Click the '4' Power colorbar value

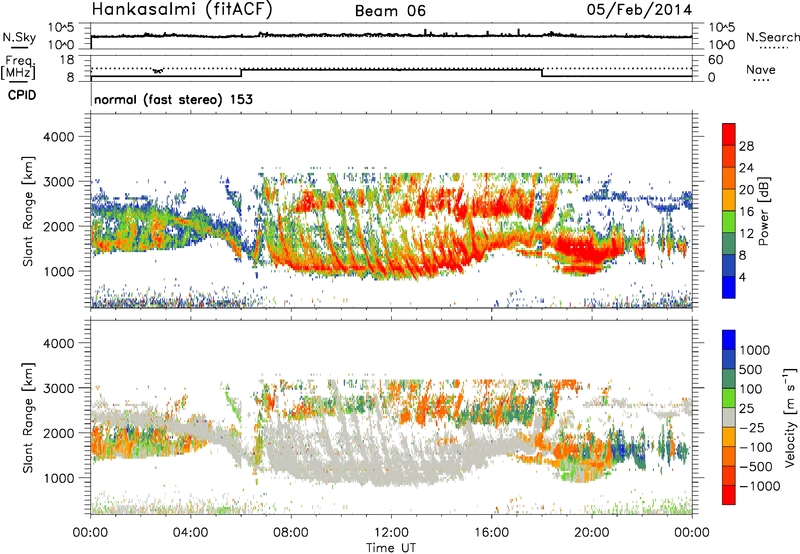coord(742,277)
